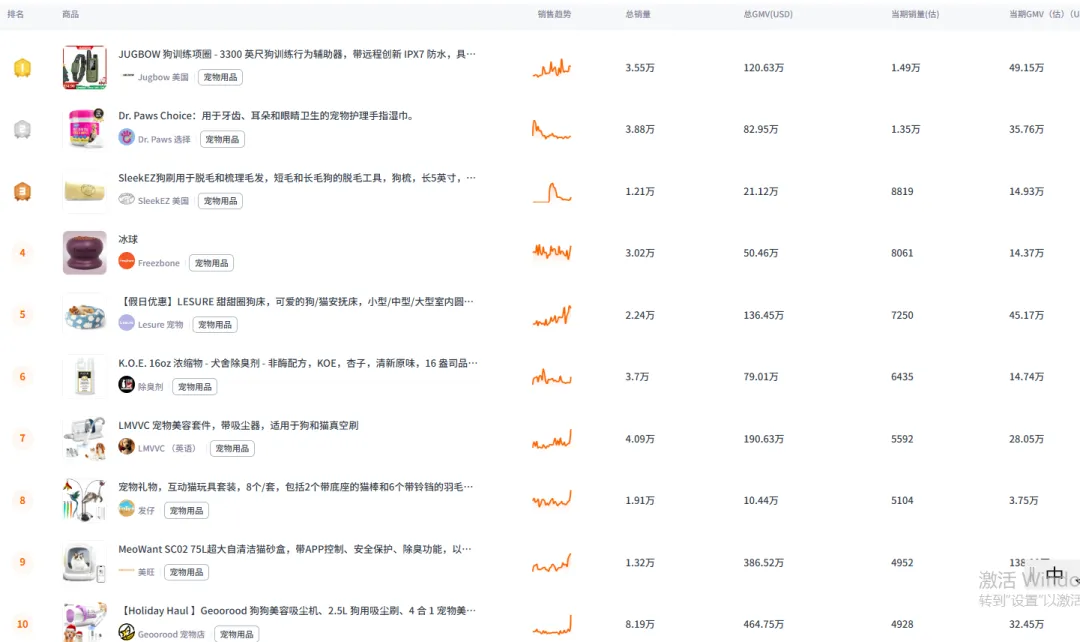Click the Lesure shop avatar icon
Viewport: 1080px width, 642px height.
click(x=126, y=323)
